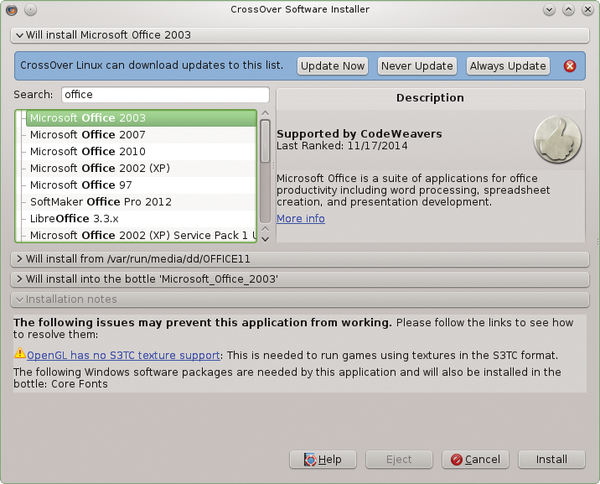This screenshot has height=484, width=600.
Task: Click the pin button in the title bar
Action: (x=31, y=10)
